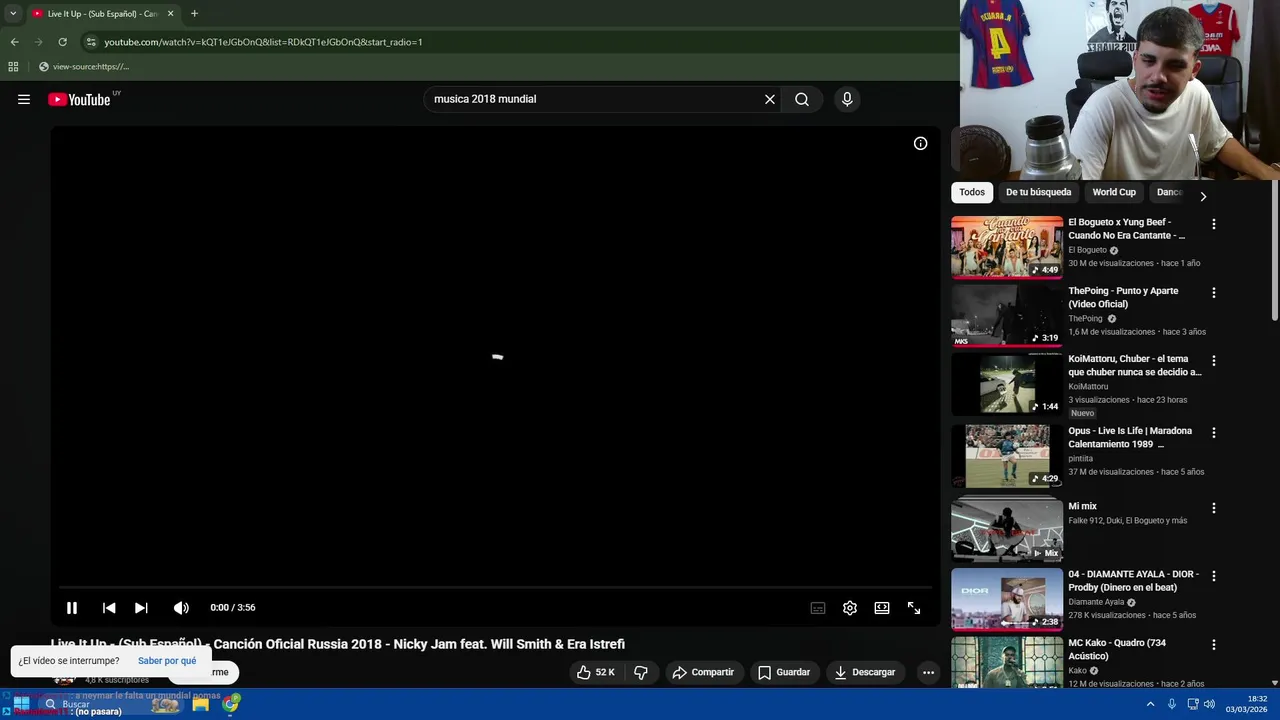Select the partially visible 'Dance' chip
Screen dimensions: 1280x720
point(1168,192)
